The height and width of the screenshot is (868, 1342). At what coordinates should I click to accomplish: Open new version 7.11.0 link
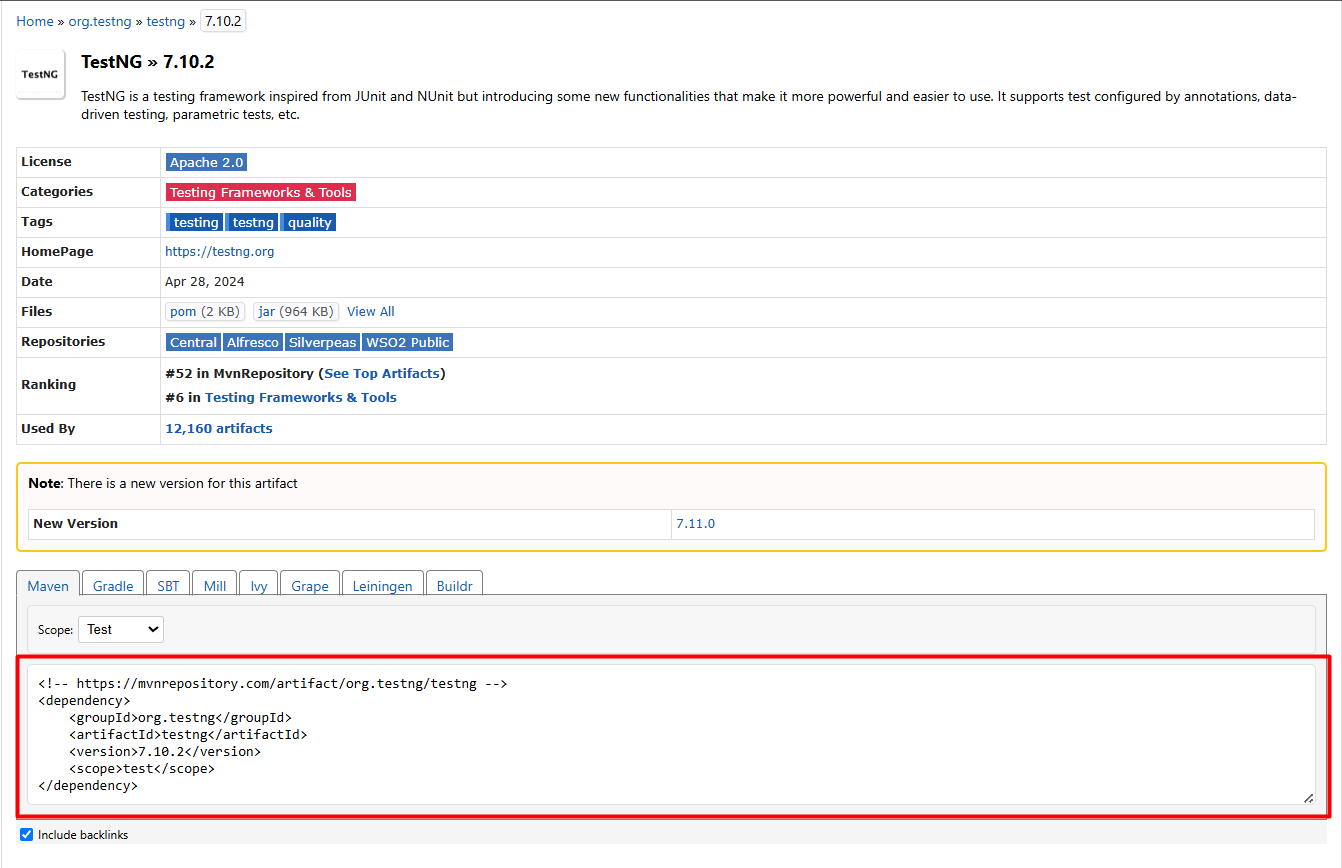tap(695, 523)
